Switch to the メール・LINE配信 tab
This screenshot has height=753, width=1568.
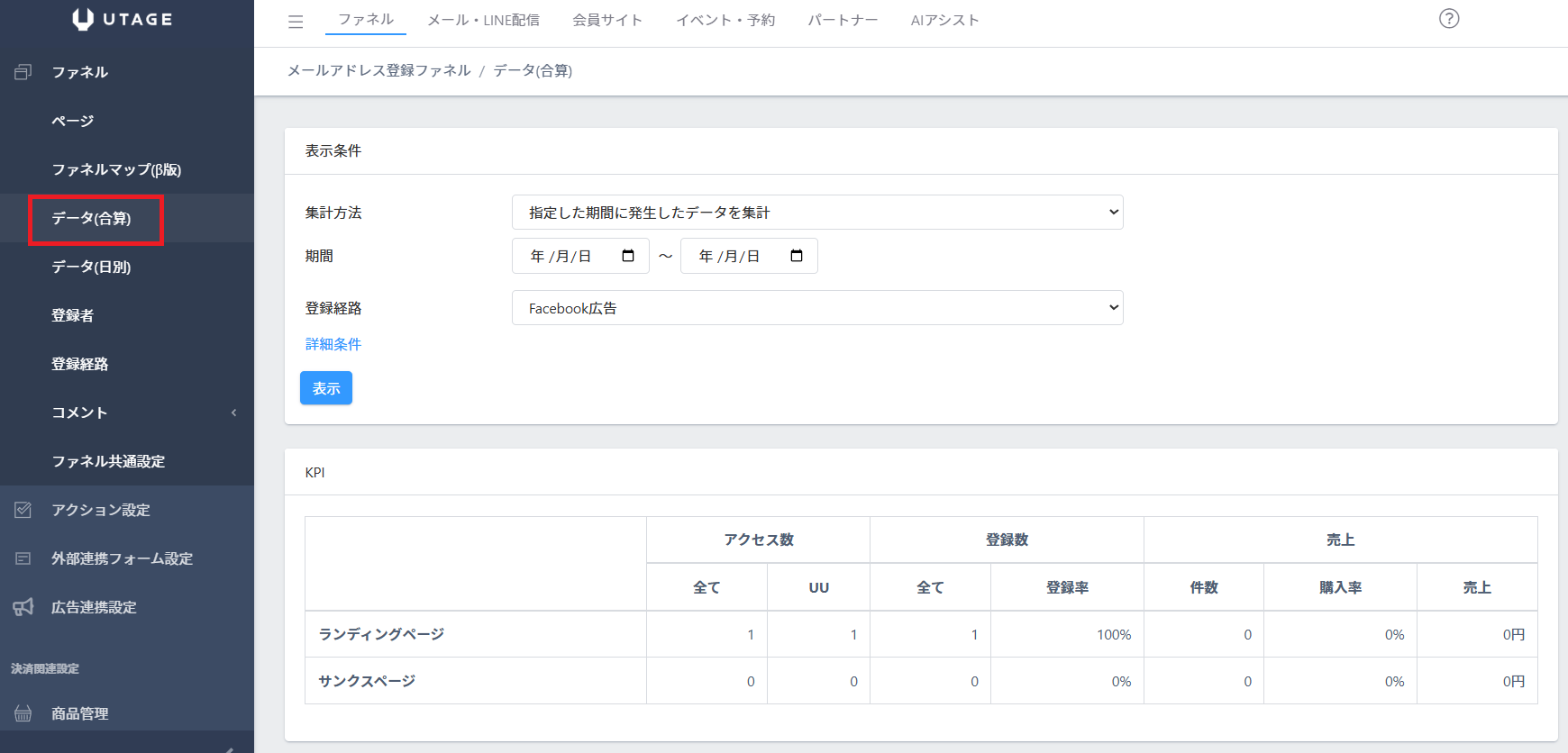pos(483,20)
